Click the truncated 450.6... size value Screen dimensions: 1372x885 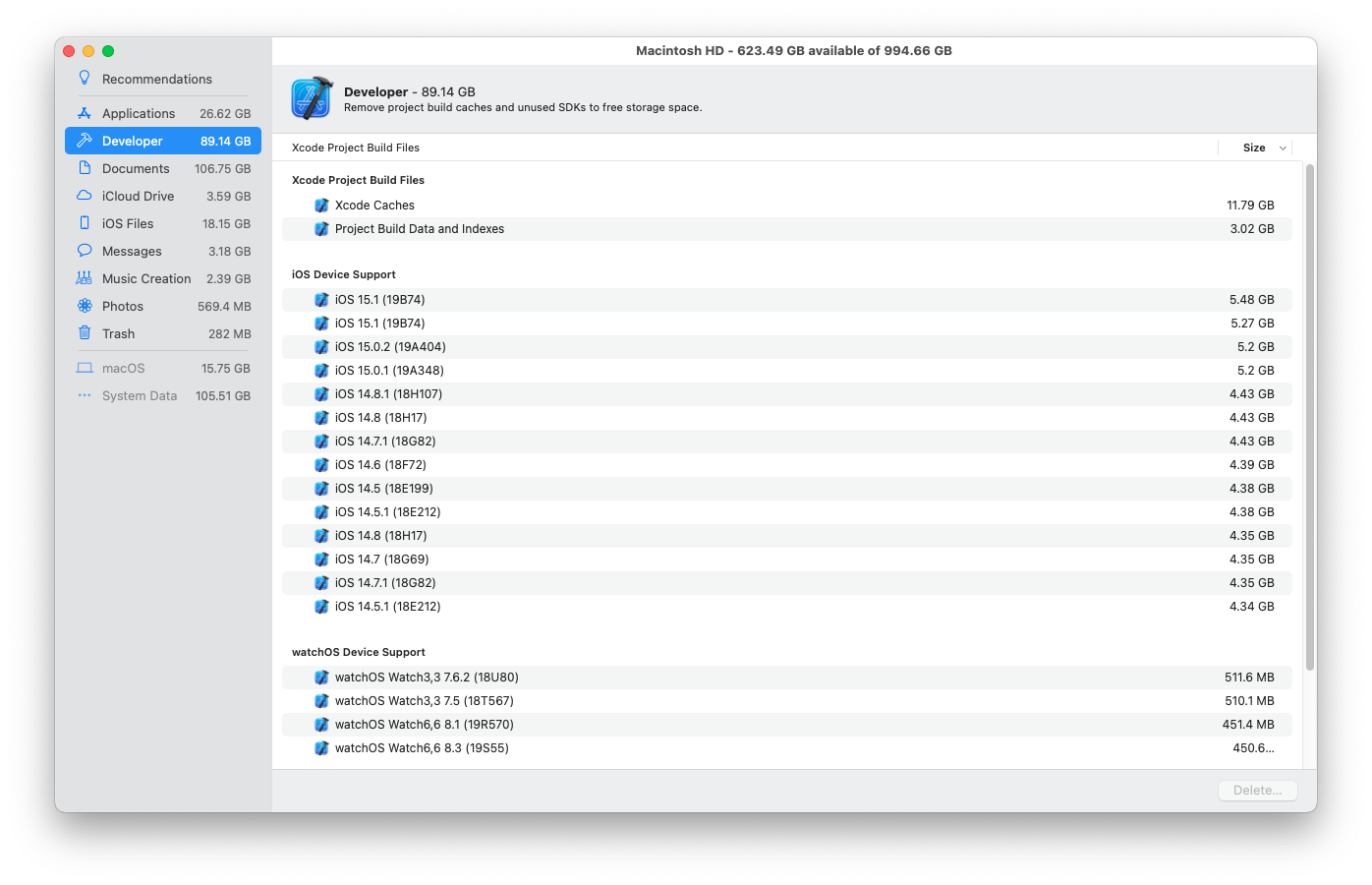[1253, 748]
